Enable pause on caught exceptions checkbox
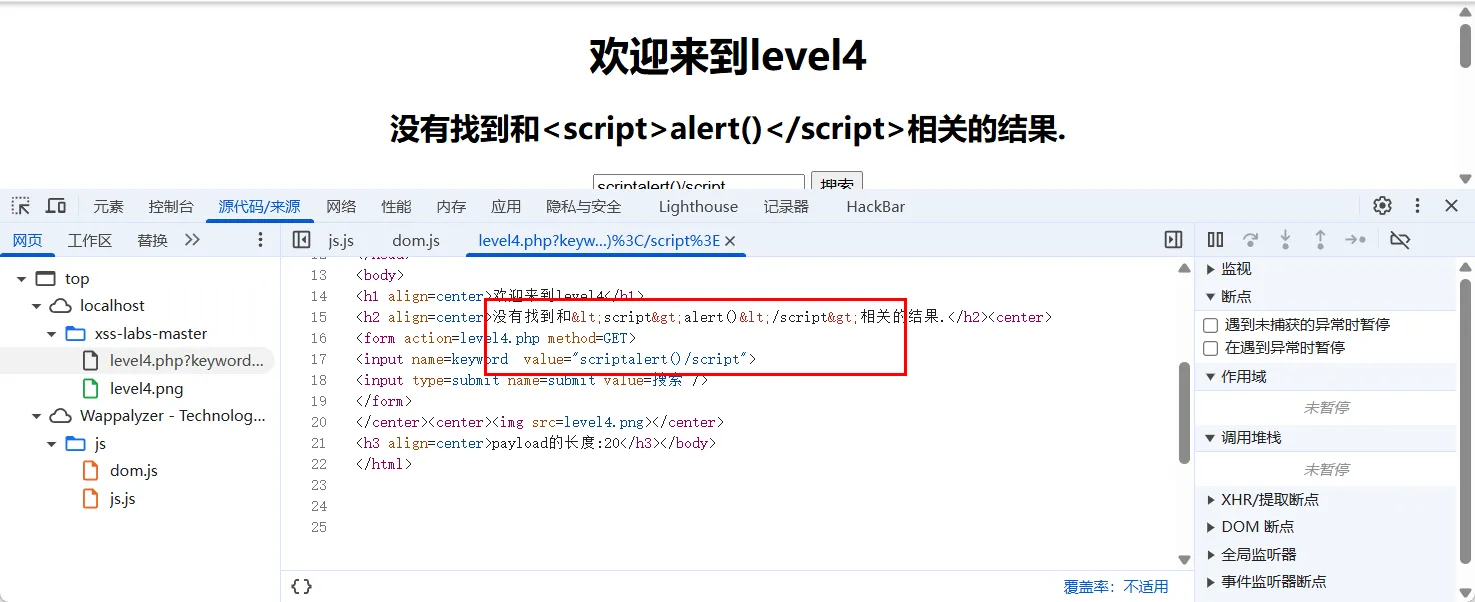The height and width of the screenshot is (602, 1475). tap(1210, 348)
